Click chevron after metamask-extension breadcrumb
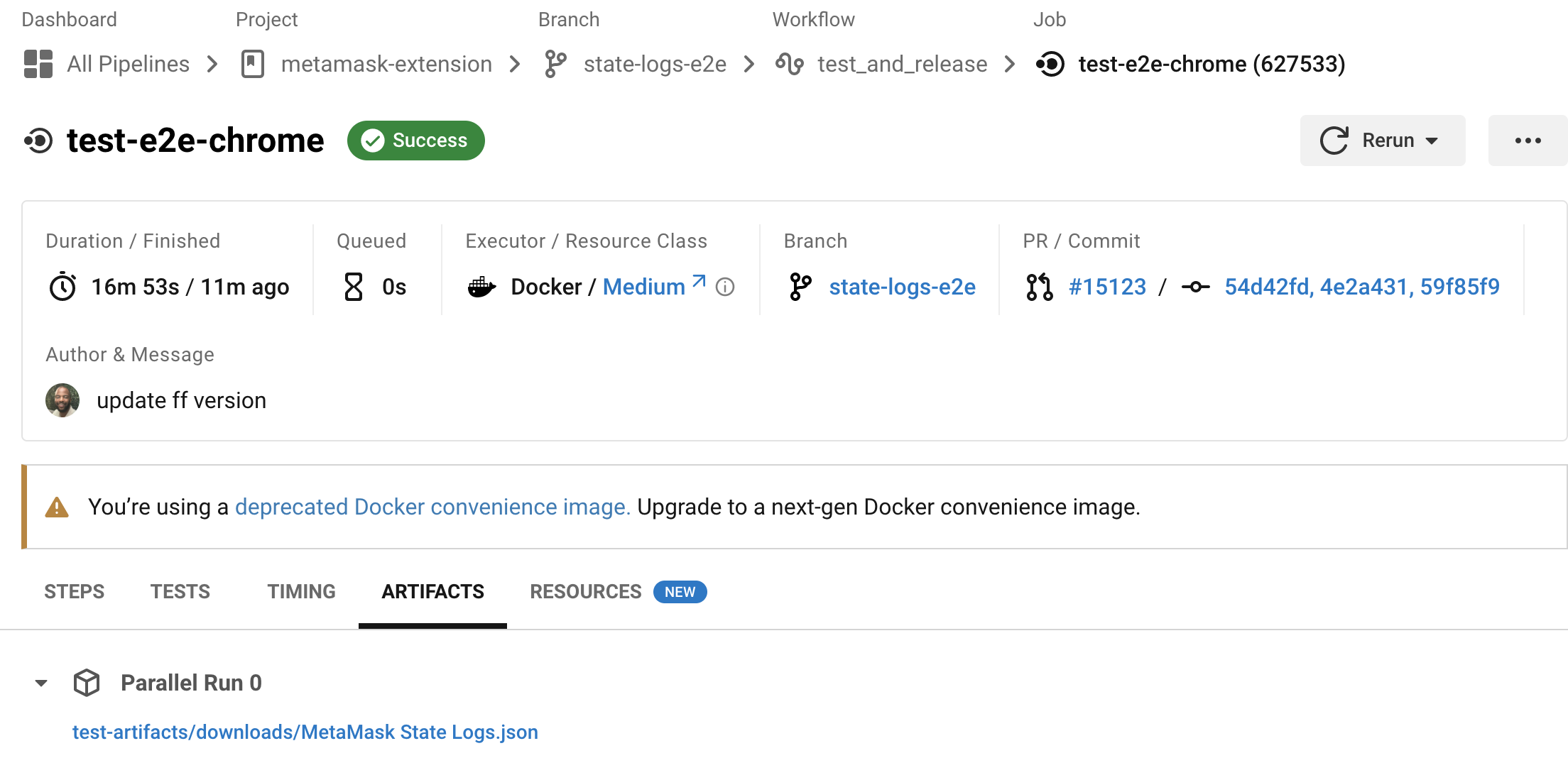This screenshot has height=758, width=1568. coord(515,64)
